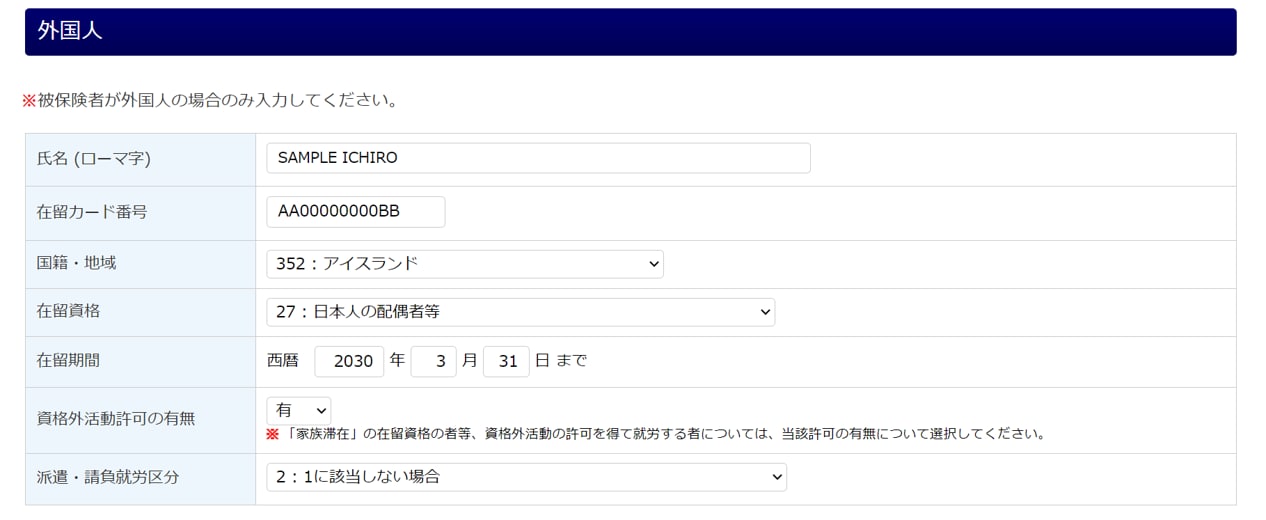1266x520 pixels.
Task: Click the 日 まで text after the day field
Action: click(561, 361)
